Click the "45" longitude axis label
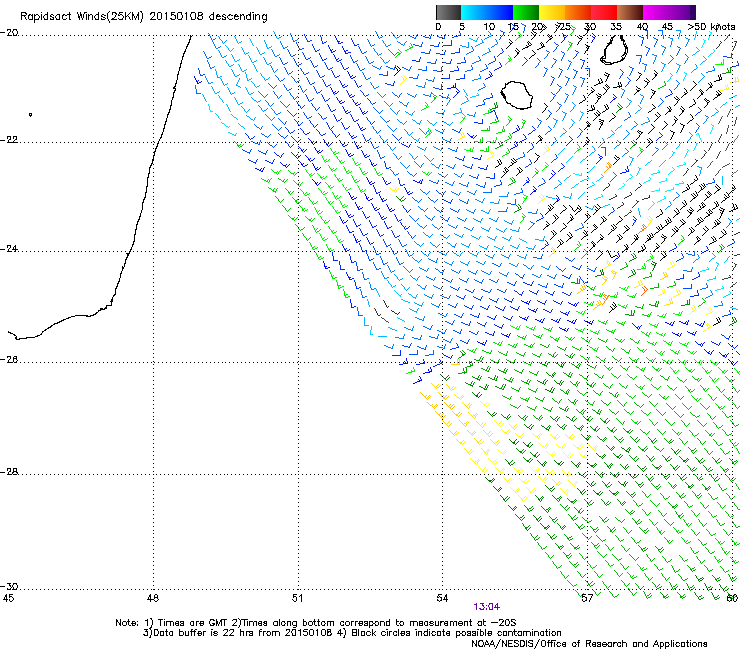 tap(8, 598)
